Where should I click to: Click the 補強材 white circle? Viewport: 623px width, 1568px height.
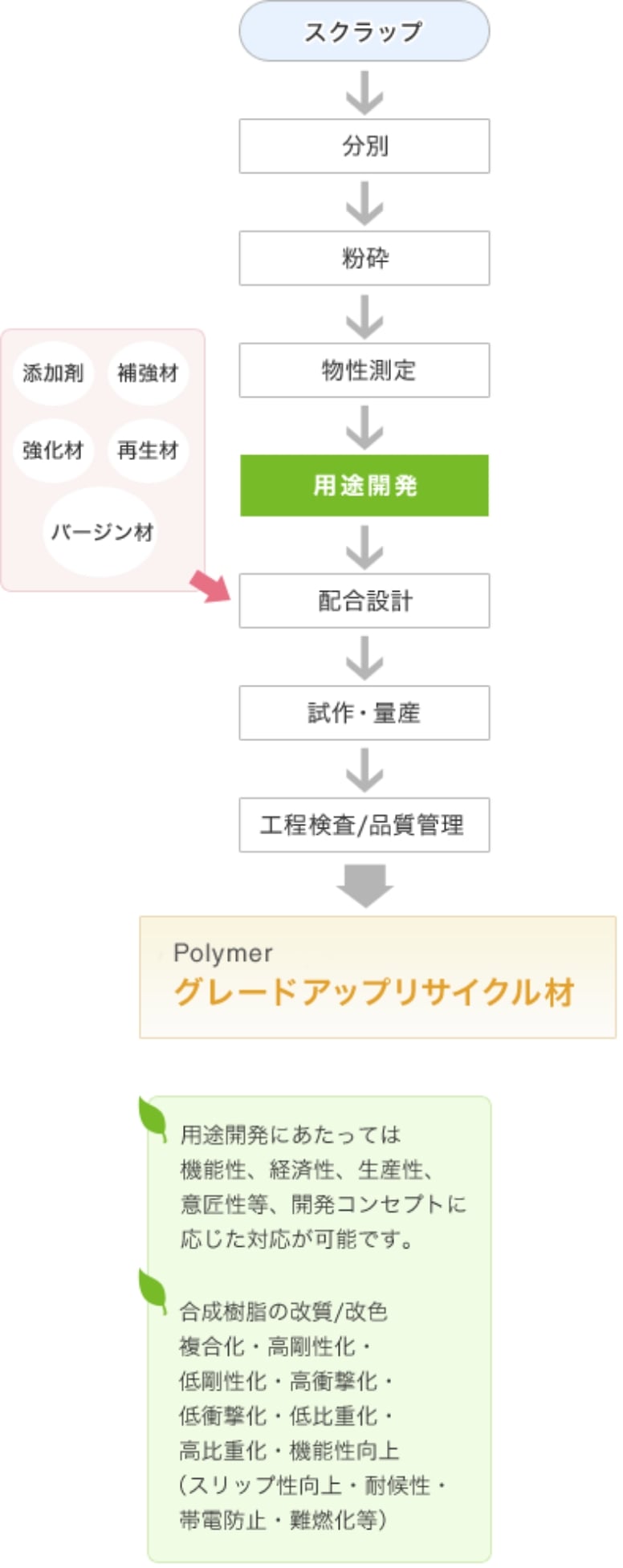[149, 373]
